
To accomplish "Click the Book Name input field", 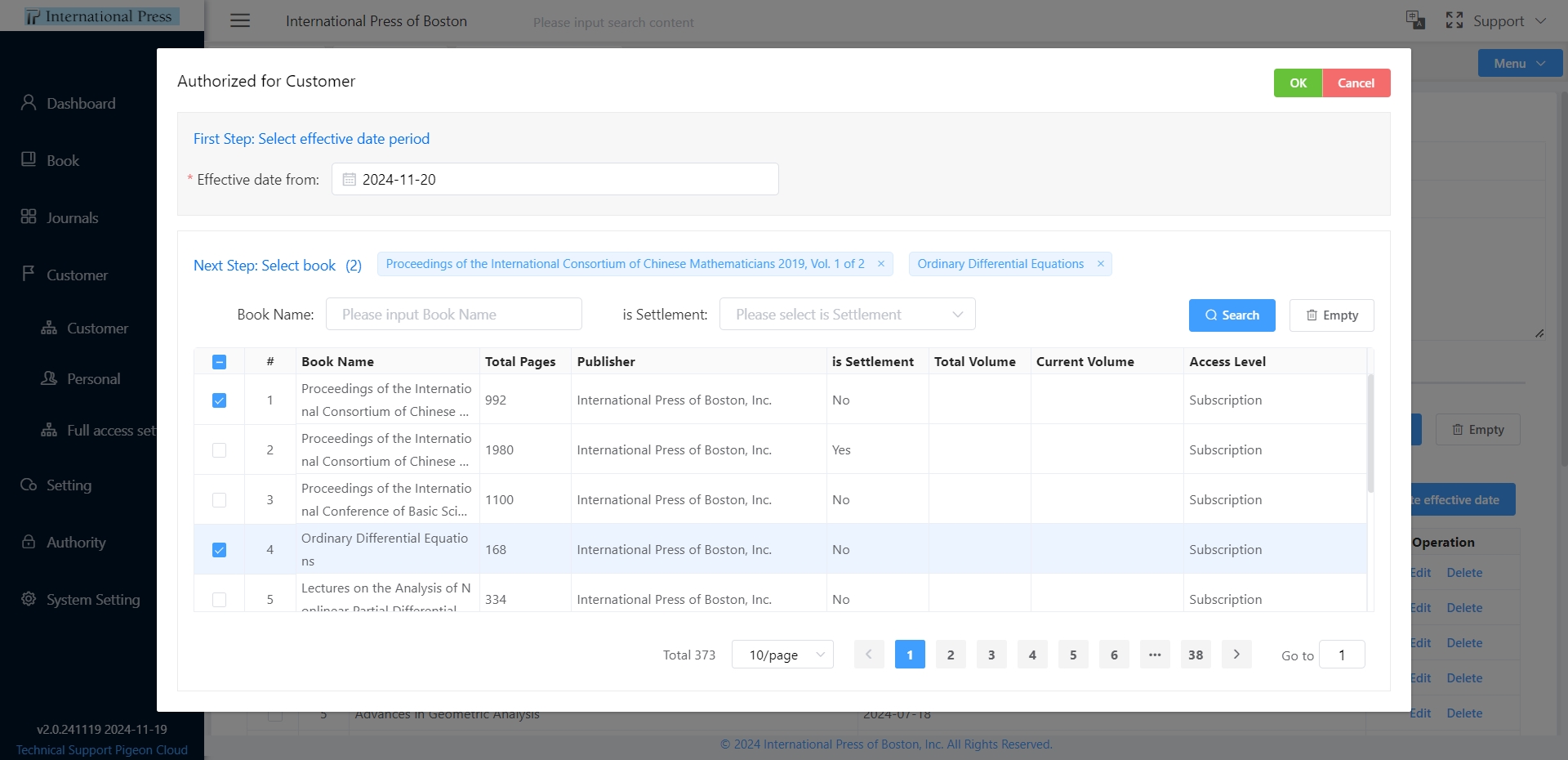I will tap(453, 314).
